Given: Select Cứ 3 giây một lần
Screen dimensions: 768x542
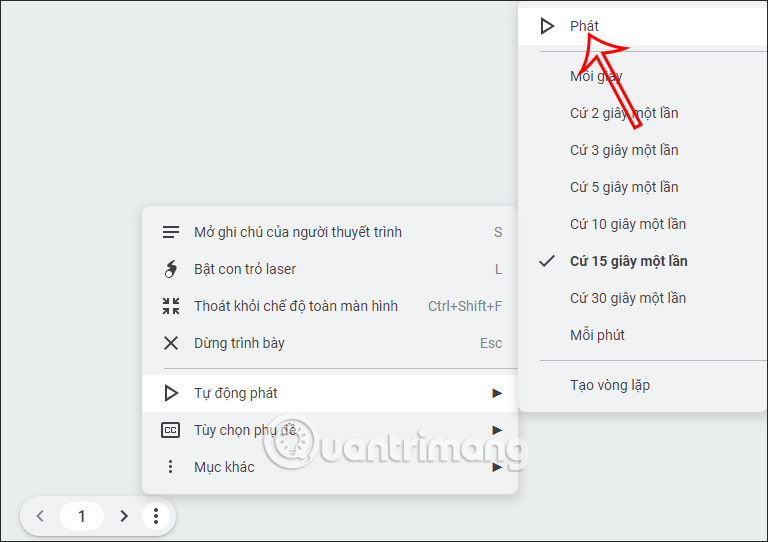Looking at the screenshot, I should click(x=643, y=150).
